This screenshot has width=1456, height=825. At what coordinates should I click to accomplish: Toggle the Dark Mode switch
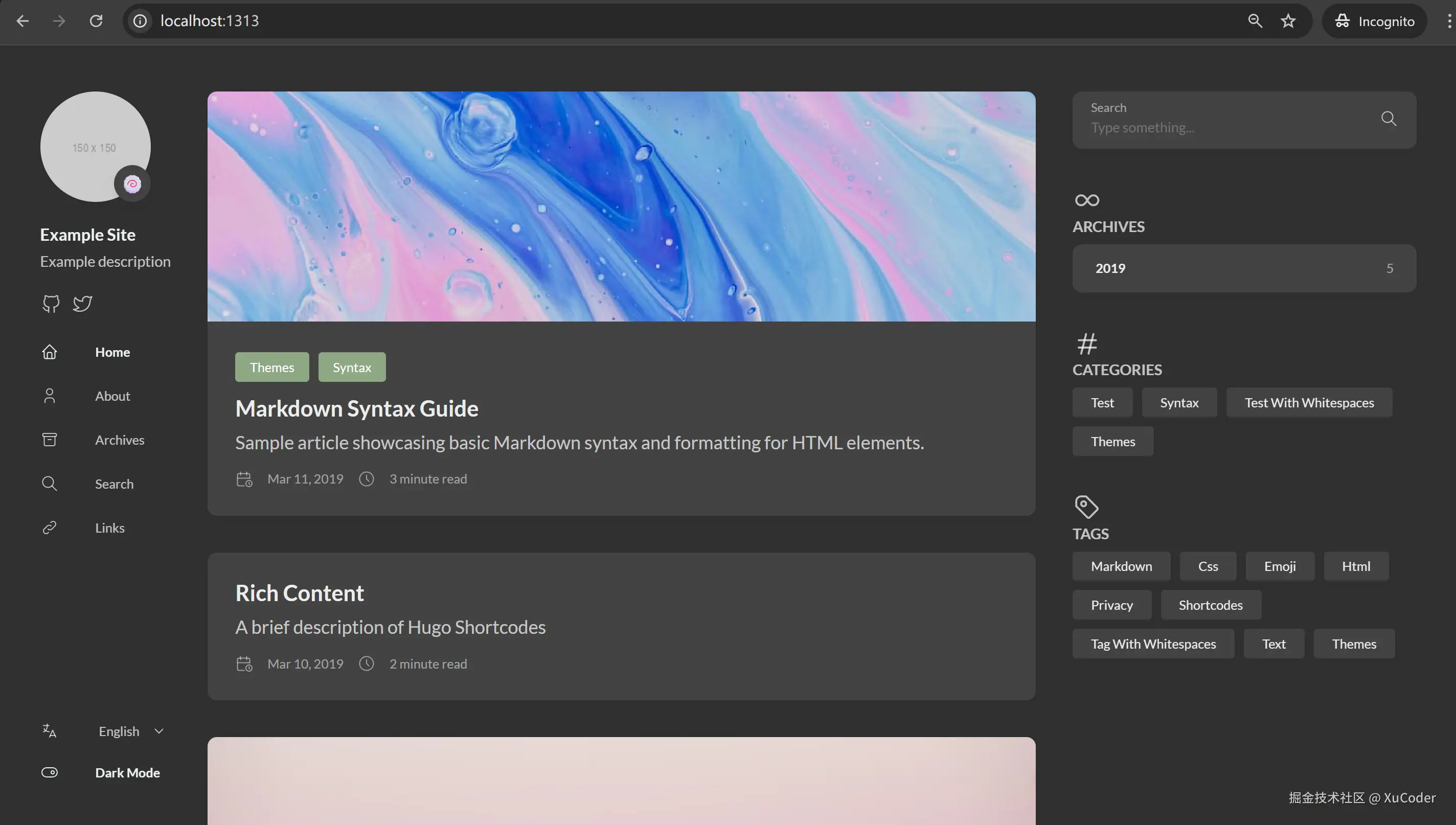tap(50, 772)
